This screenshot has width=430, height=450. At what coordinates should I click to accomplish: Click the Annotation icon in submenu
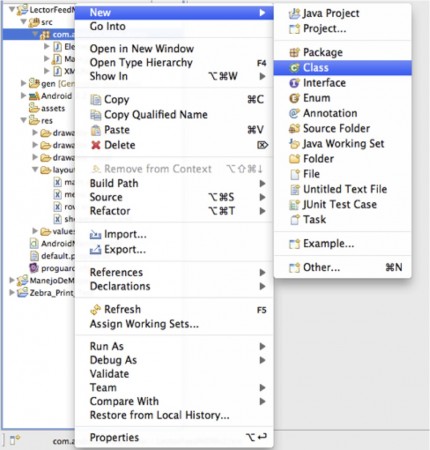[x=294, y=113]
